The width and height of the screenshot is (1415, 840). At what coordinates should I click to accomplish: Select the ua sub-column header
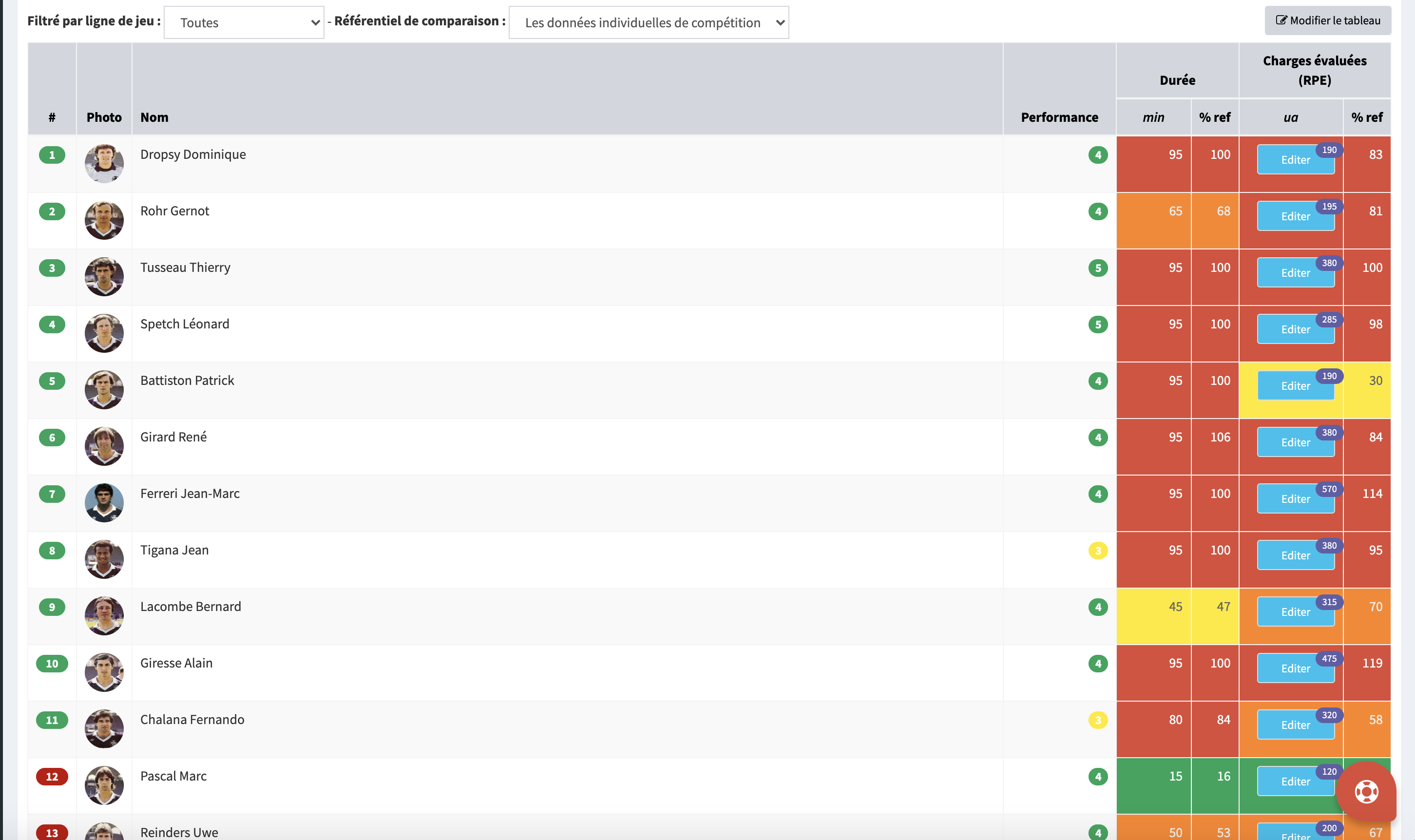(1290, 117)
